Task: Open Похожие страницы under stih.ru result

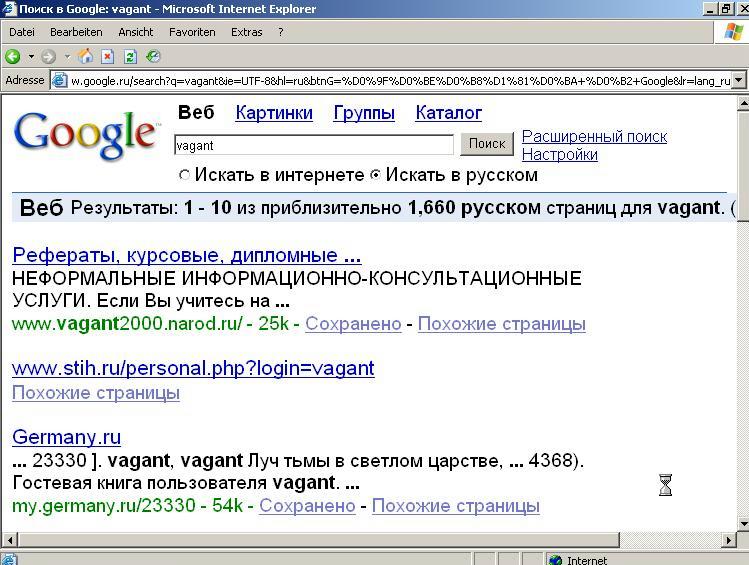Action: [96, 393]
